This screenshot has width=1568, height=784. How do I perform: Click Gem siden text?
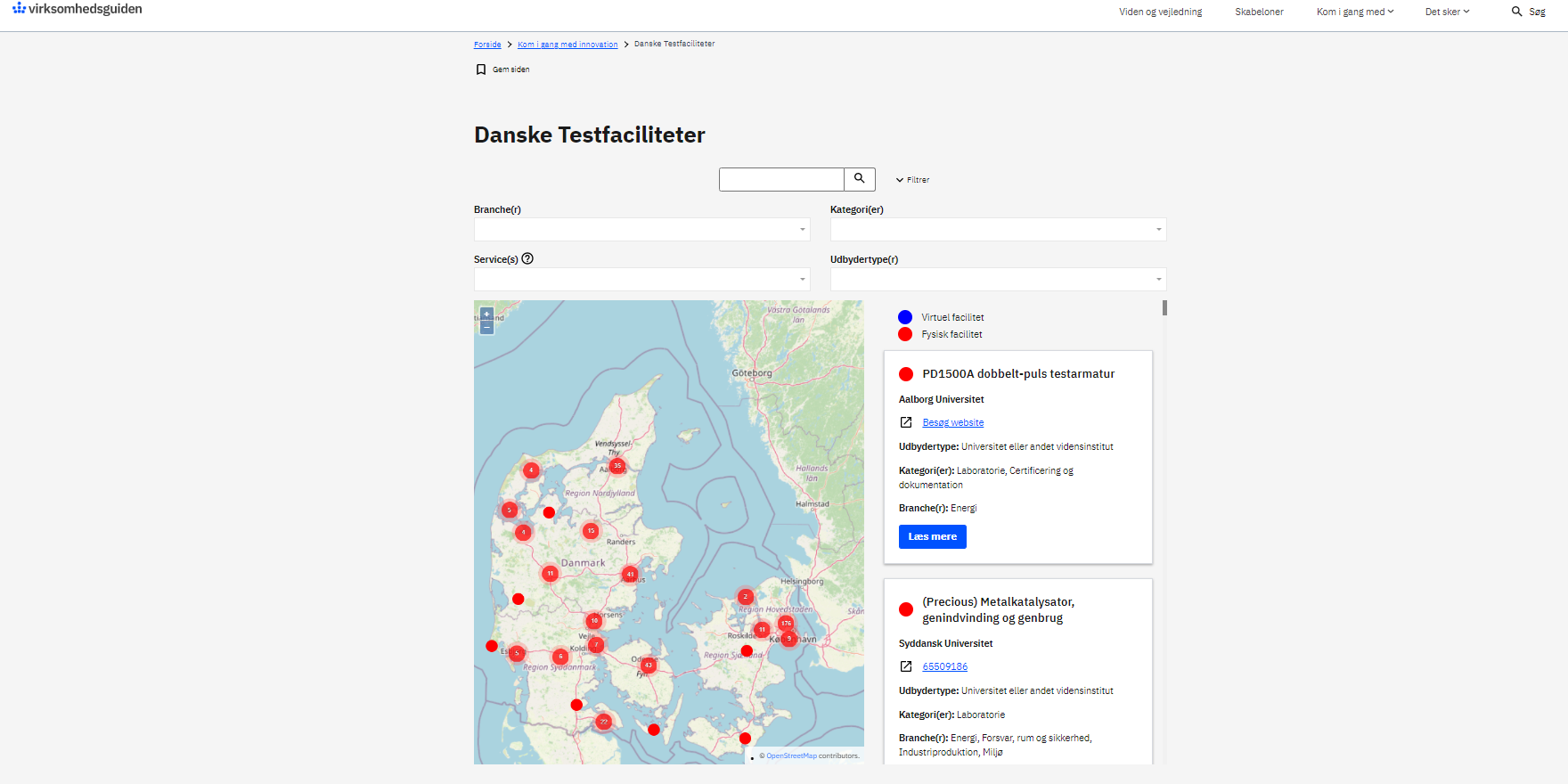point(511,69)
